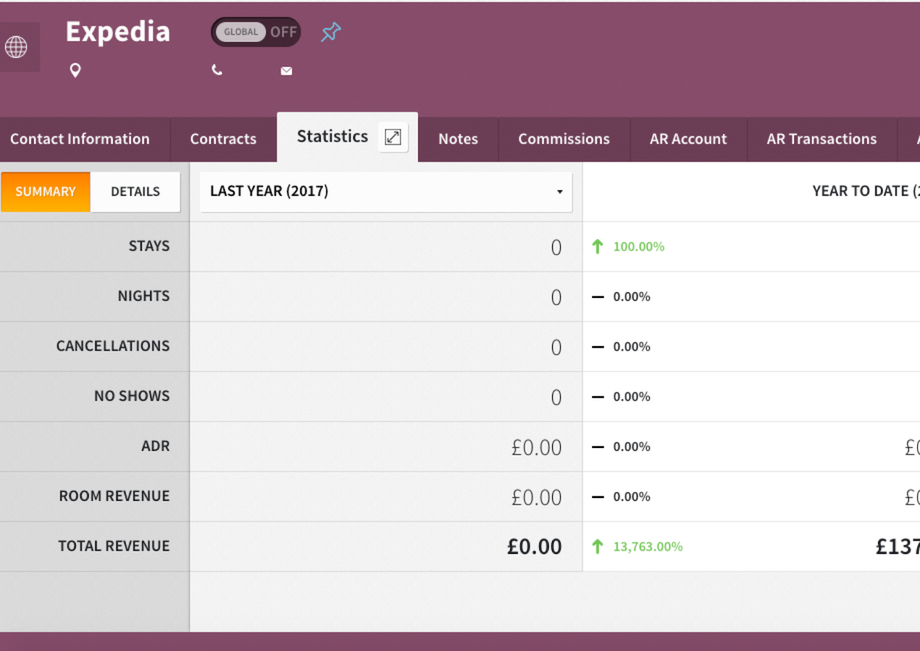
Task: Click the CANCELLATIONS row label
Action: pos(113,346)
